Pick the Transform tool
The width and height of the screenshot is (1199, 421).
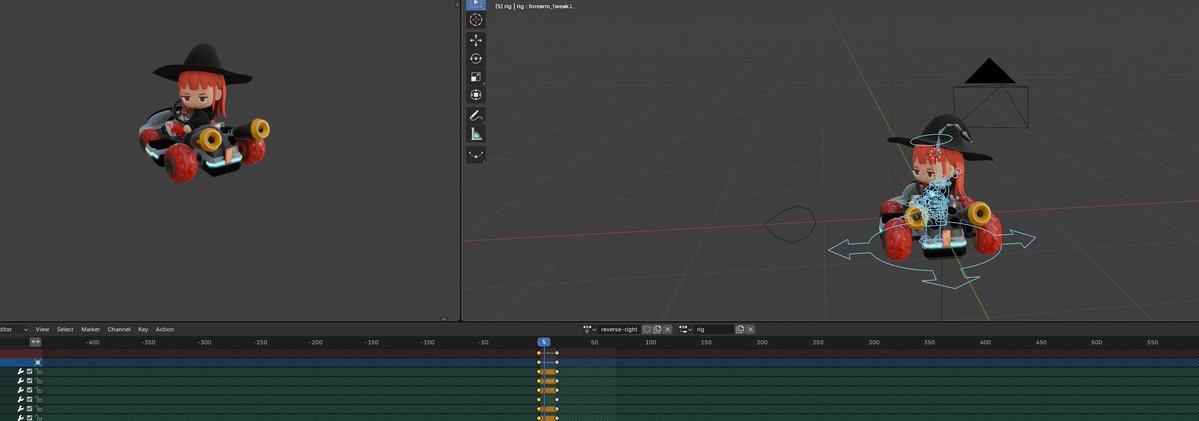click(x=476, y=96)
